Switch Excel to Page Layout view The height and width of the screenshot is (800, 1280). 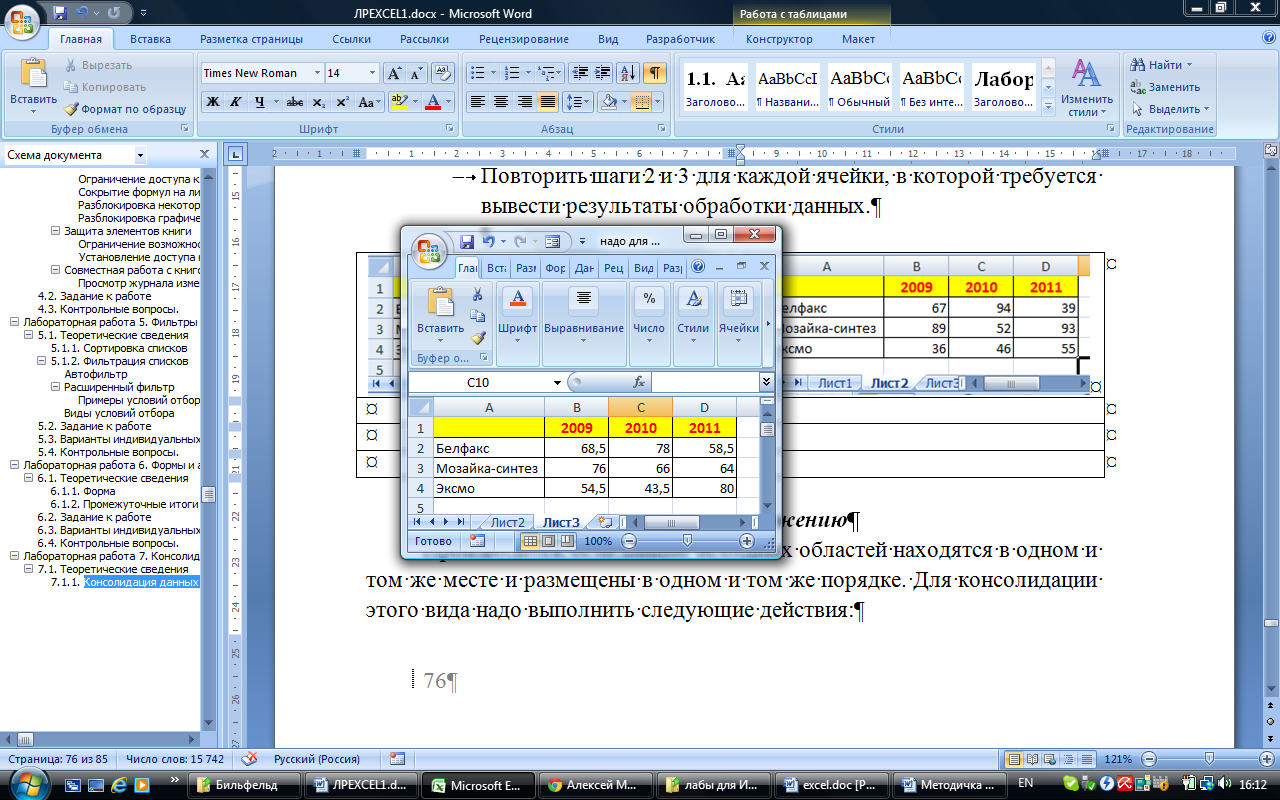(x=549, y=541)
